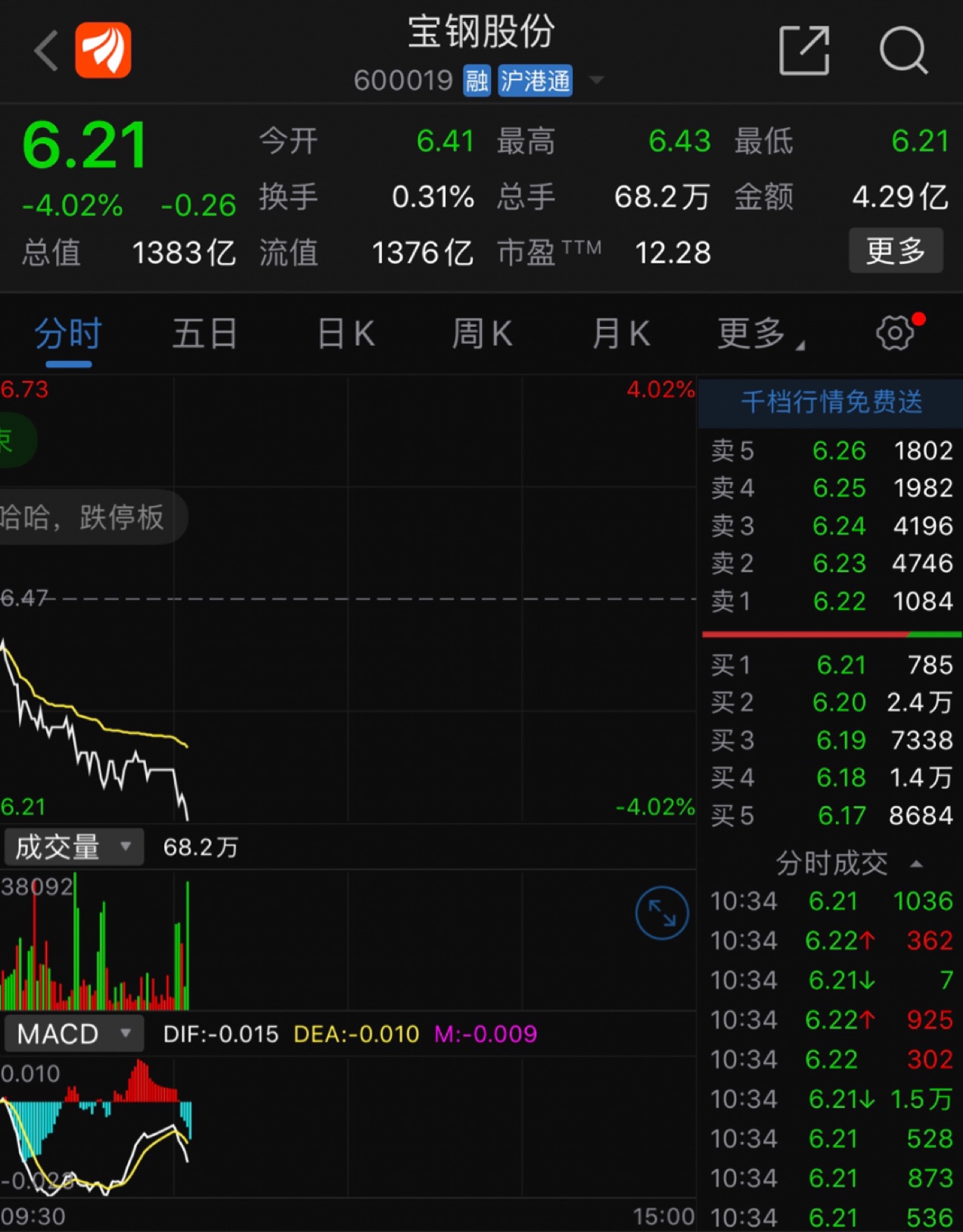Tap the 宝钢股份 stock title

(482, 33)
